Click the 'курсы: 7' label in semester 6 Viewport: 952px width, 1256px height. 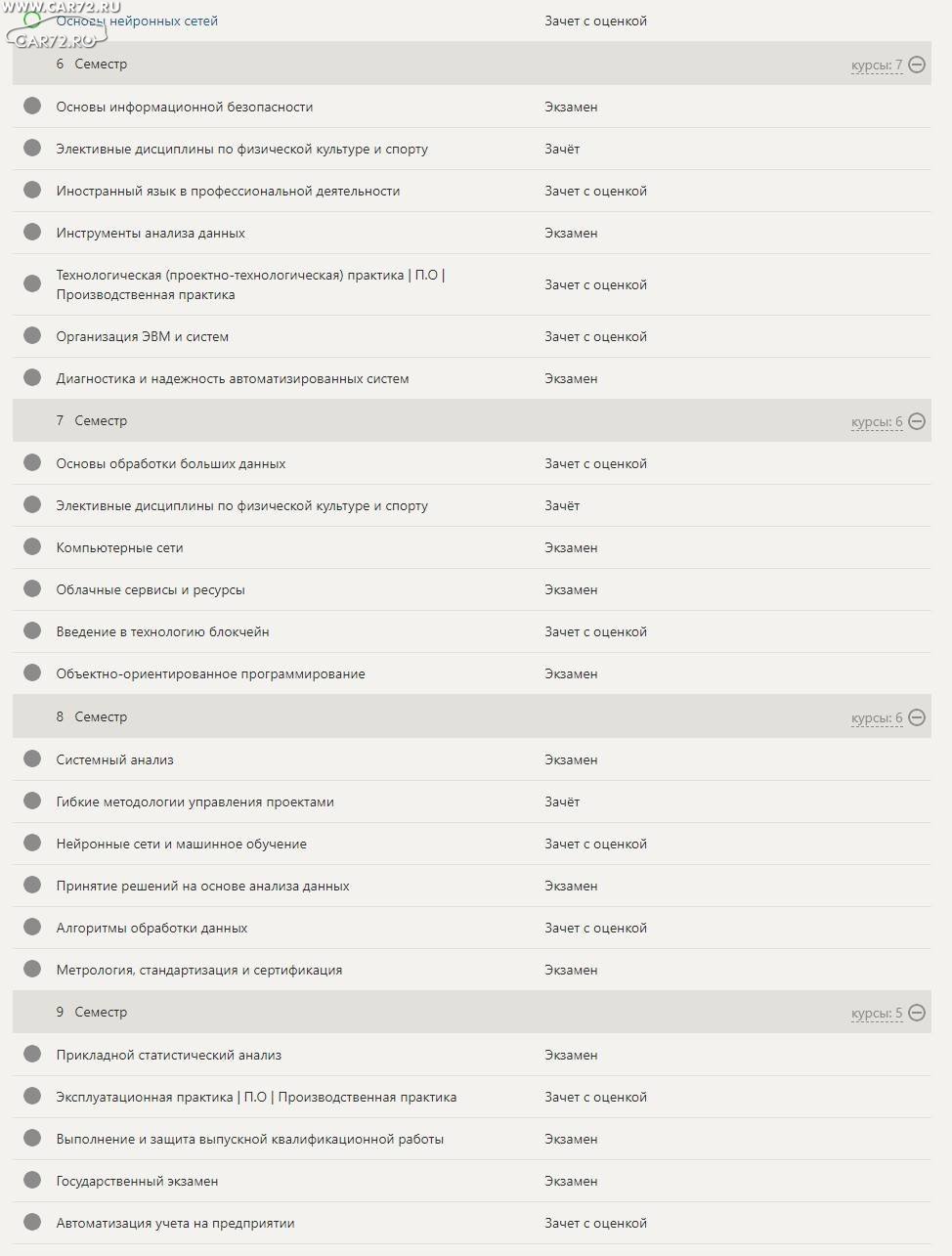point(877,65)
